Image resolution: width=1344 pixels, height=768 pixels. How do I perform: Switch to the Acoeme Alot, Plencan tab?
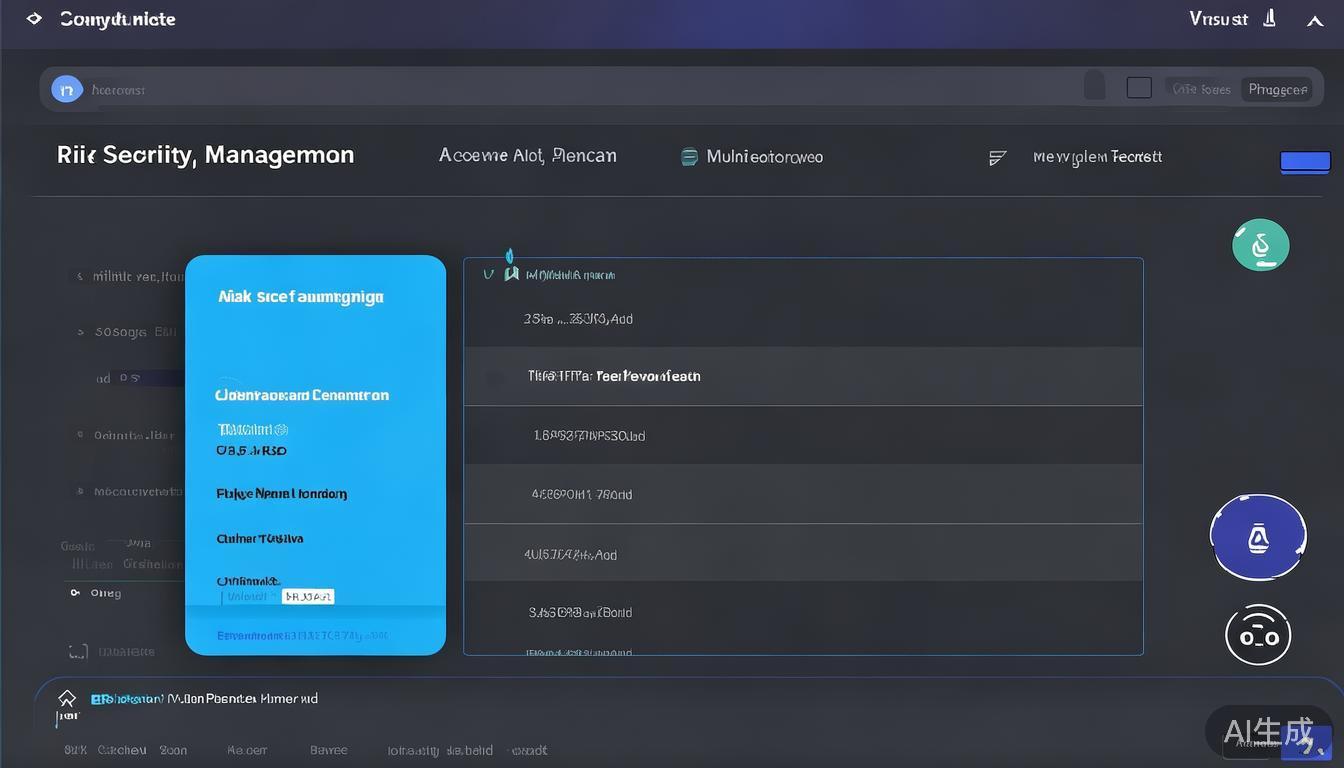(x=527, y=156)
